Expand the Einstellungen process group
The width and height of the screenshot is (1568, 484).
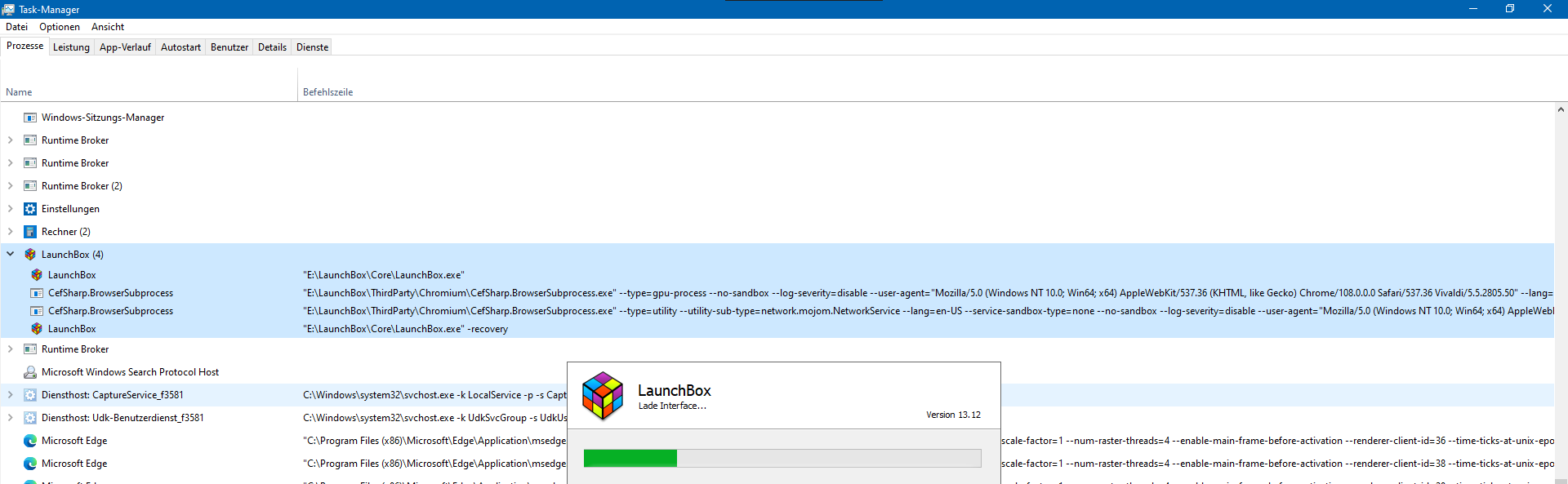click(10, 209)
